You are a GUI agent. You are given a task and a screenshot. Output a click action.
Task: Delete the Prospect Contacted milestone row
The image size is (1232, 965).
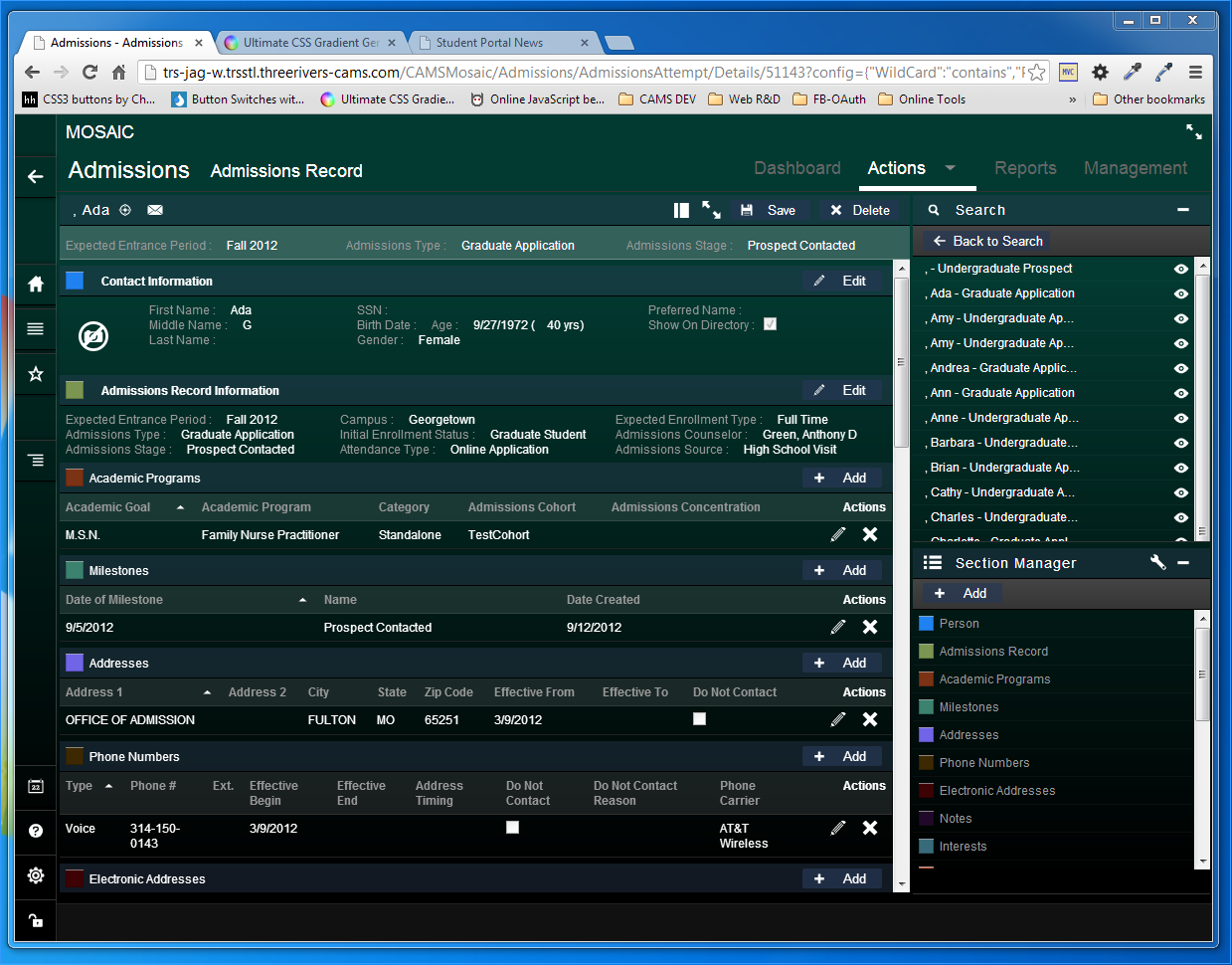click(x=870, y=627)
